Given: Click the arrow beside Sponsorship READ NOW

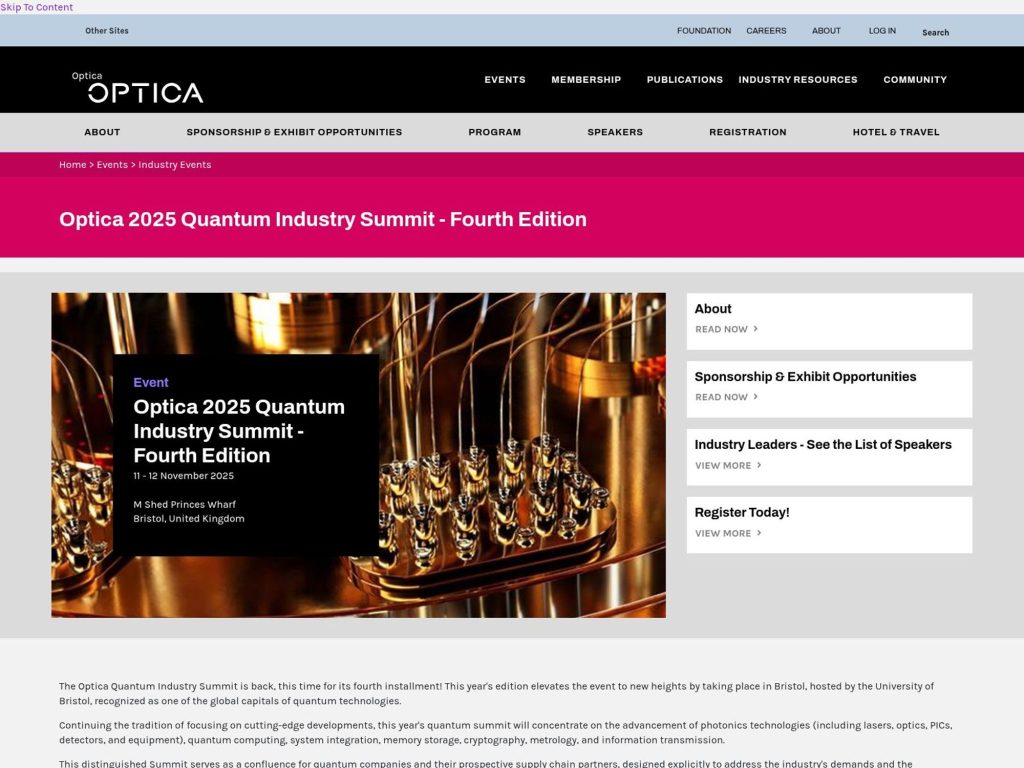Looking at the screenshot, I should (x=757, y=397).
